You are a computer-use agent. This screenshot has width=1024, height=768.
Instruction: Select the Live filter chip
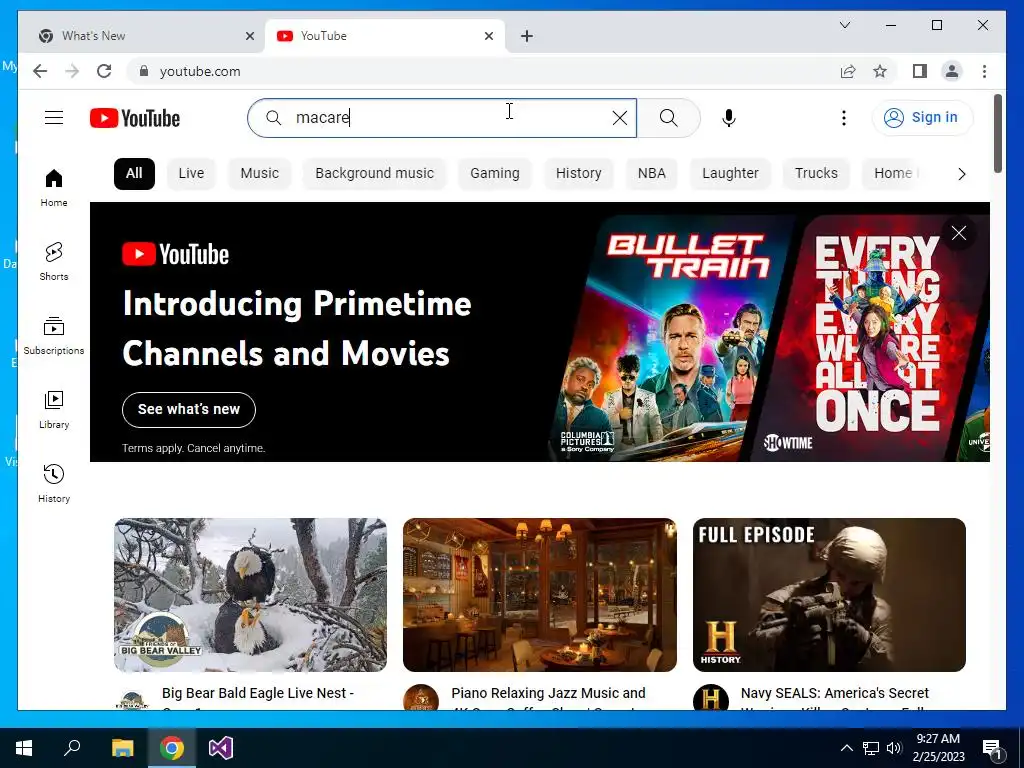pyautogui.click(x=191, y=174)
